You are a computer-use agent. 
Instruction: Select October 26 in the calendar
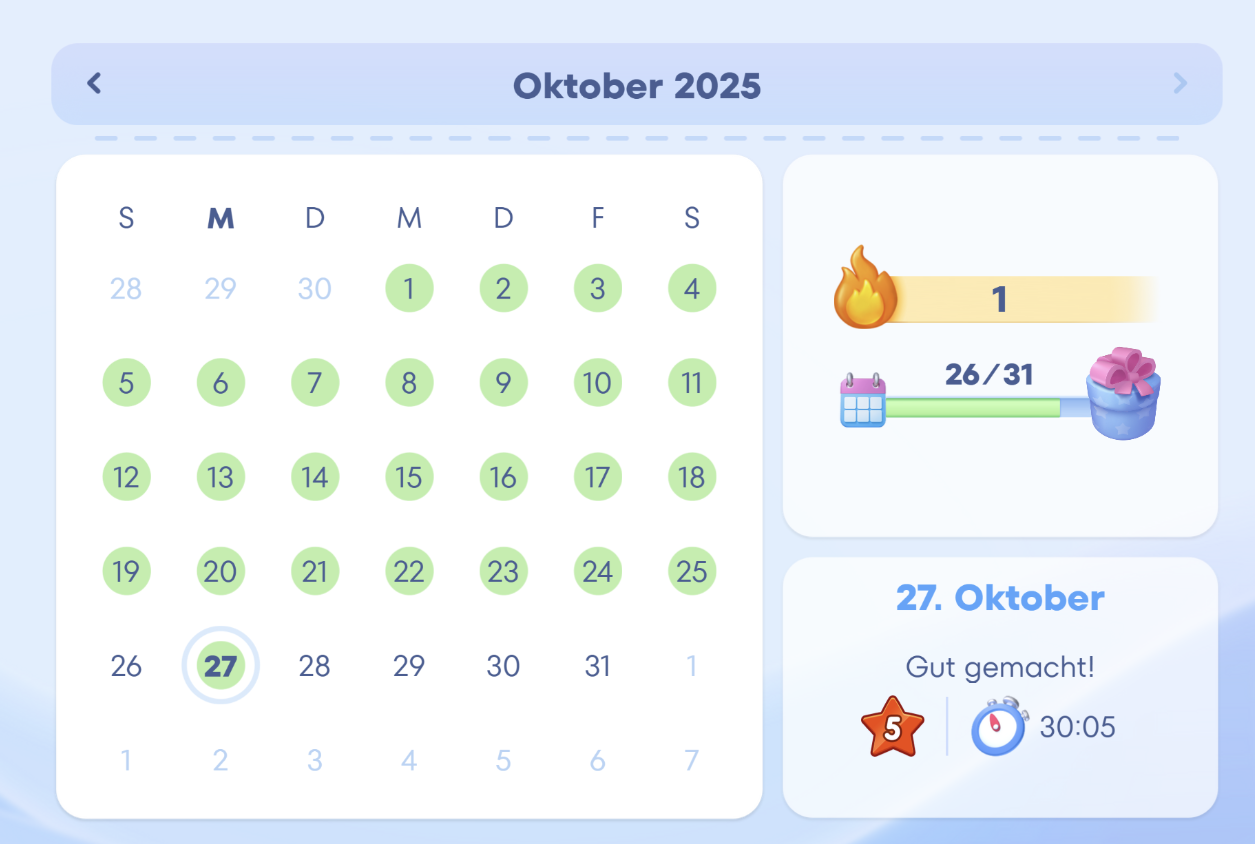(x=126, y=666)
